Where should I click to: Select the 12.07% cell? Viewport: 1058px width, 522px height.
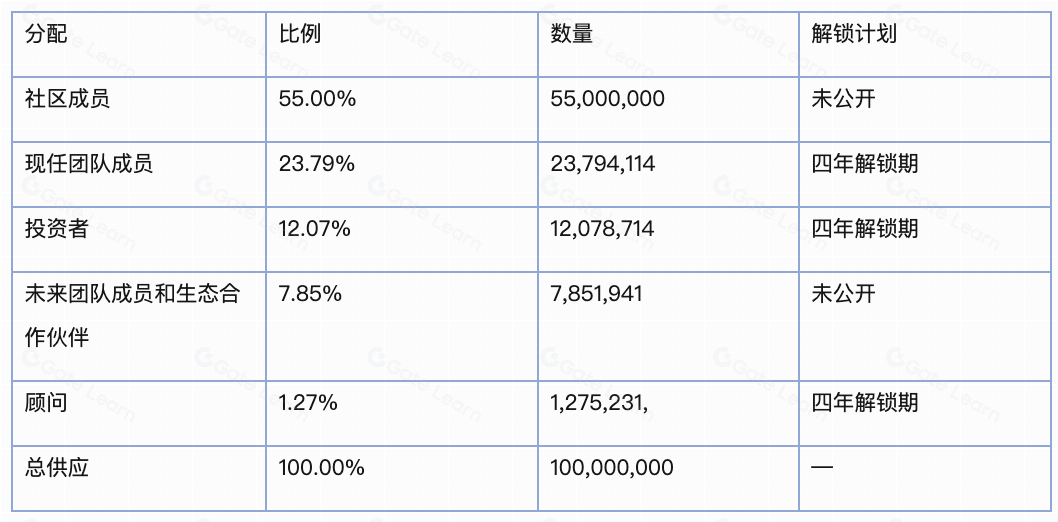(401, 239)
